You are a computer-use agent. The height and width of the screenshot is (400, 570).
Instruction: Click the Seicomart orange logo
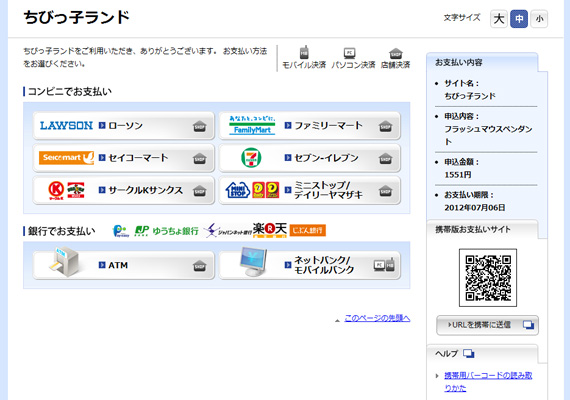pos(66,157)
